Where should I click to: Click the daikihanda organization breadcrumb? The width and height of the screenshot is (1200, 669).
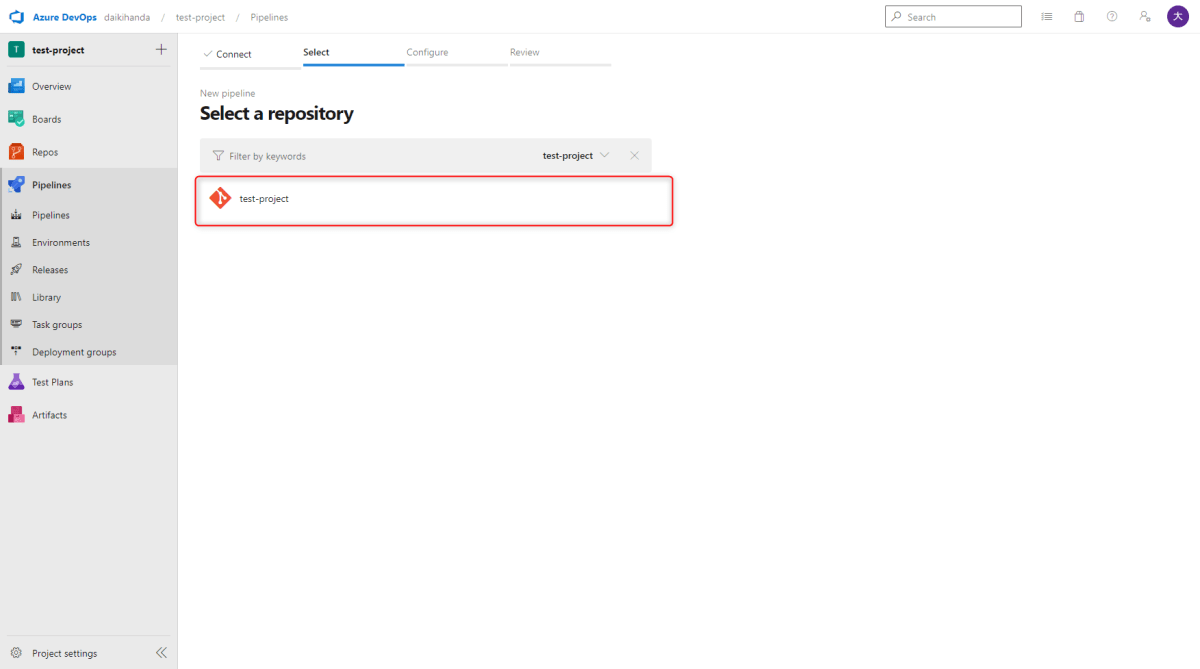coord(127,17)
